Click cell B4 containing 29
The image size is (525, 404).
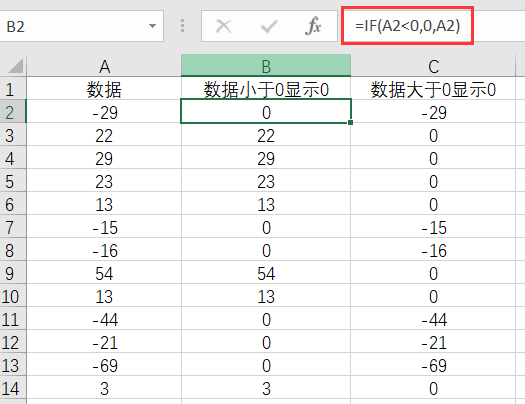pyautogui.click(x=266, y=157)
